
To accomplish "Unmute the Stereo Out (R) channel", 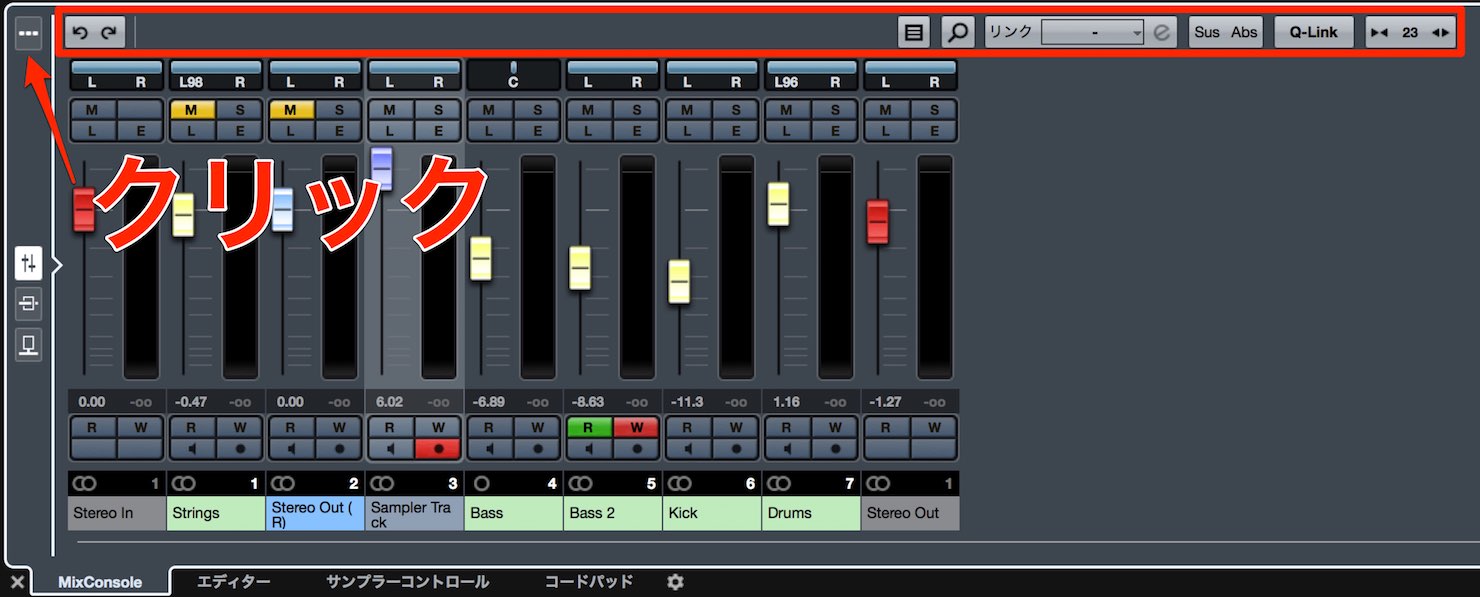I will click(x=291, y=110).
